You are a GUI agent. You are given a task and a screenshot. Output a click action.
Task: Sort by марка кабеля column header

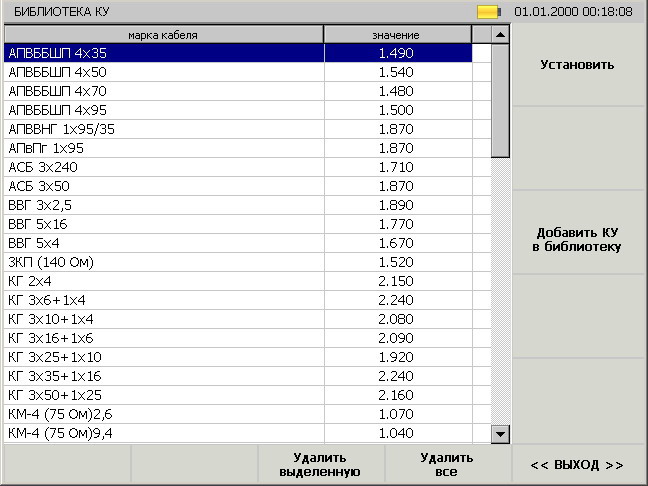point(163,35)
